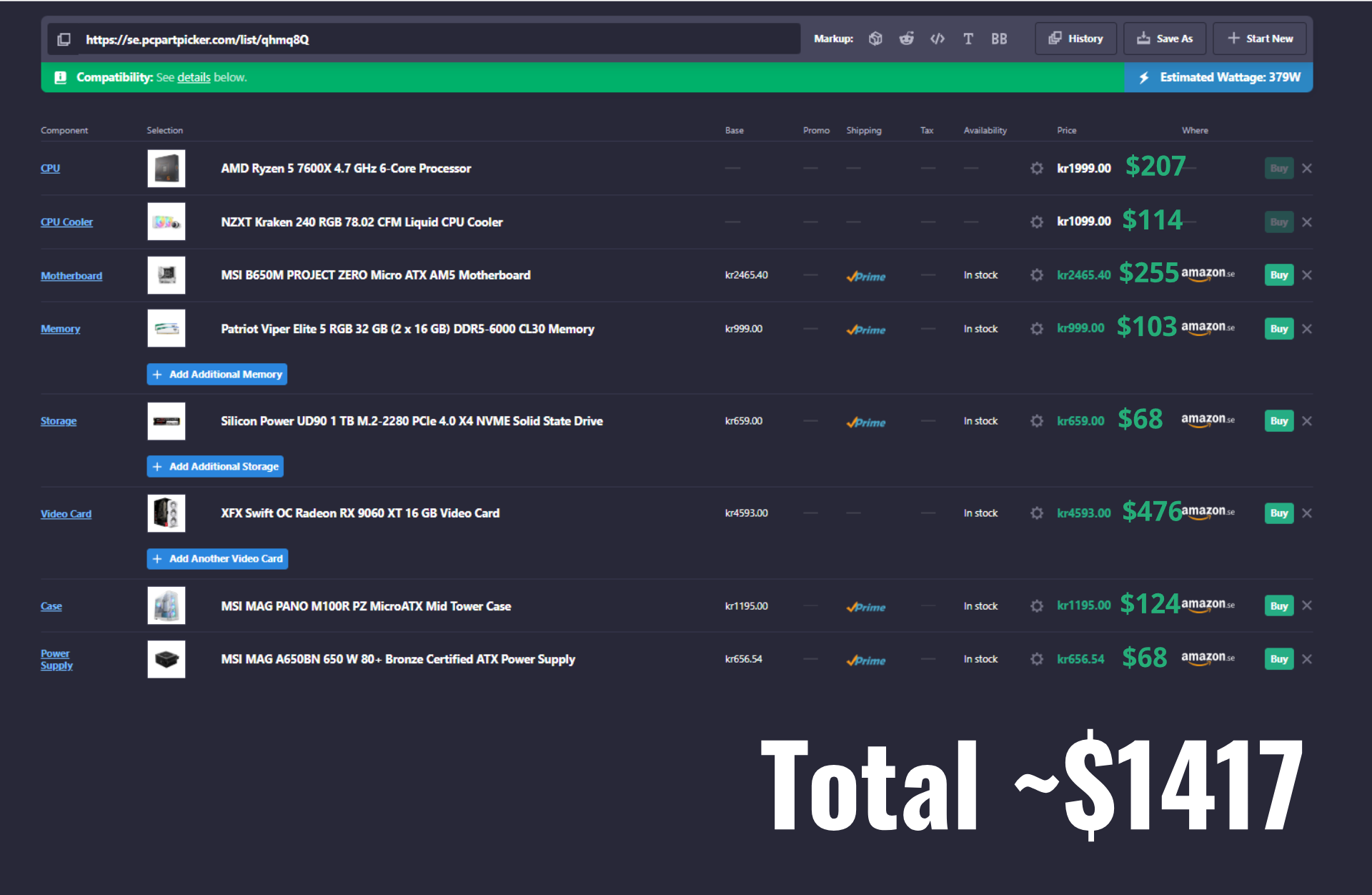
Task: Open the Memory component link
Action: pyautogui.click(x=60, y=329)
